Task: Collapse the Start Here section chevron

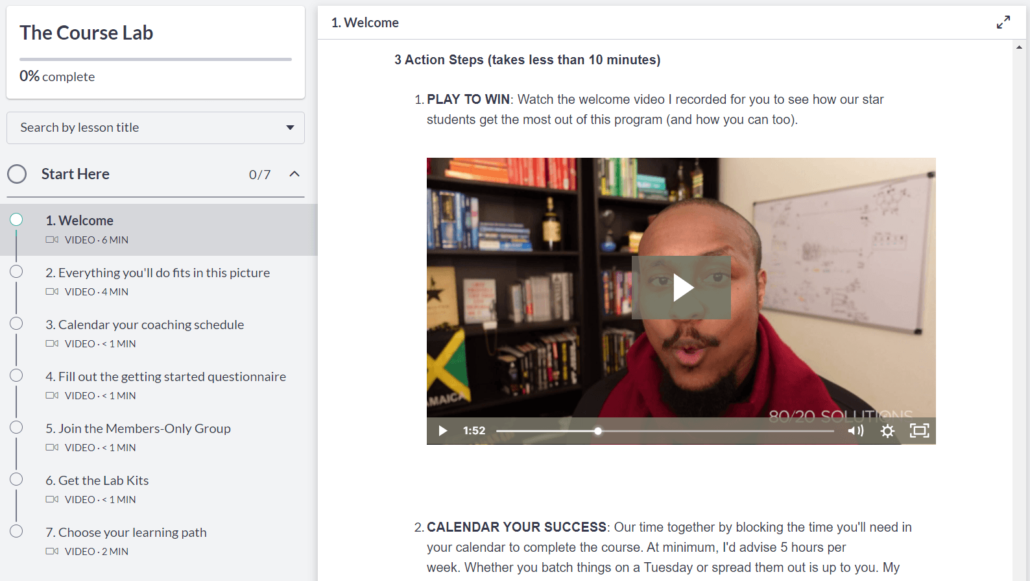Action: click(294, 174)
